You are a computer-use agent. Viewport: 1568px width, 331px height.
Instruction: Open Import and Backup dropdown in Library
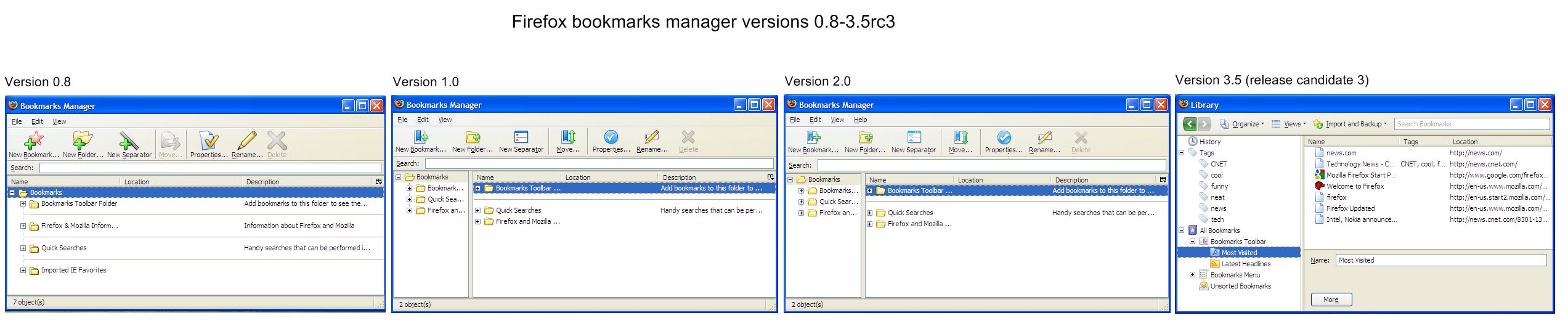click(1350, 124)
